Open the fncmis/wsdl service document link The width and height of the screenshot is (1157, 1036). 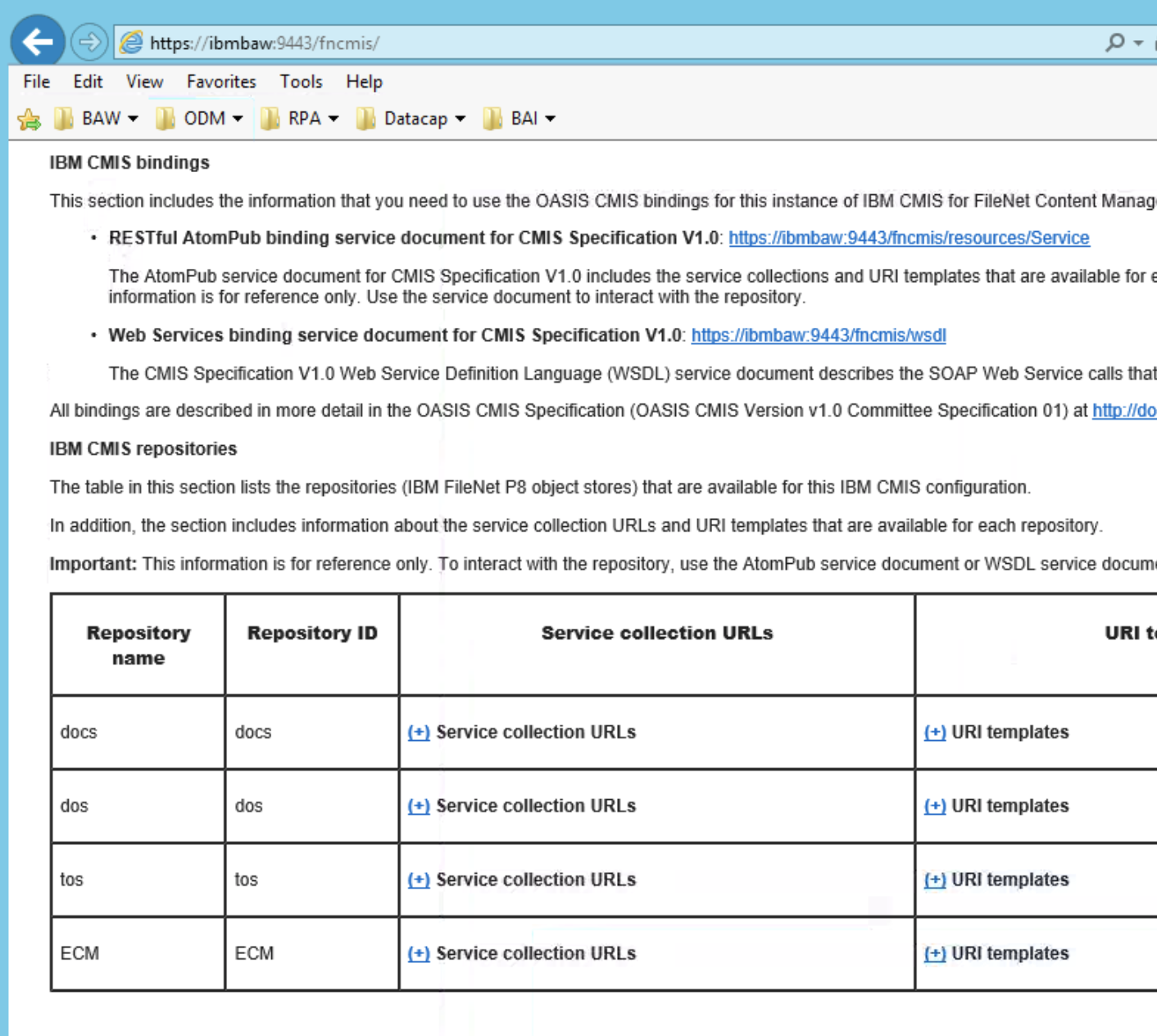pyautogui.click(x=819, y=335)
